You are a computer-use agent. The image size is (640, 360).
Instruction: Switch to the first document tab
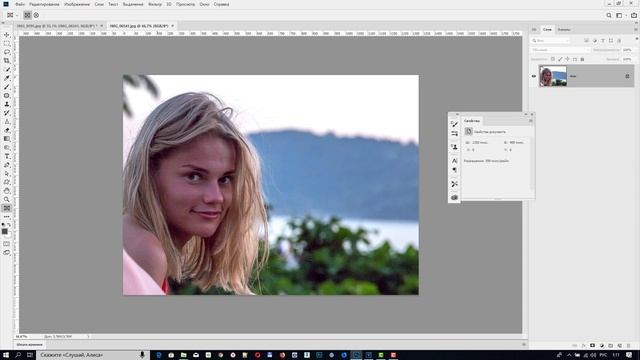click(57, 26)
